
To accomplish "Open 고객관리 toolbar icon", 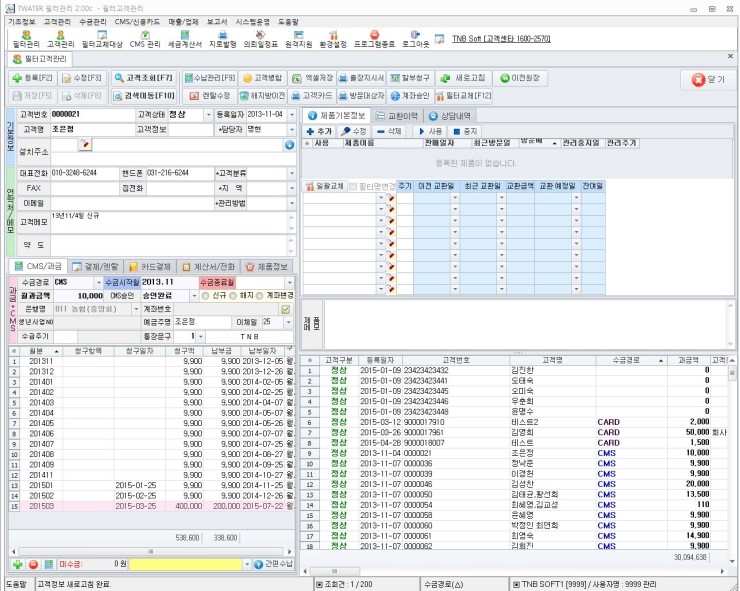I will [x=60, y=39].
